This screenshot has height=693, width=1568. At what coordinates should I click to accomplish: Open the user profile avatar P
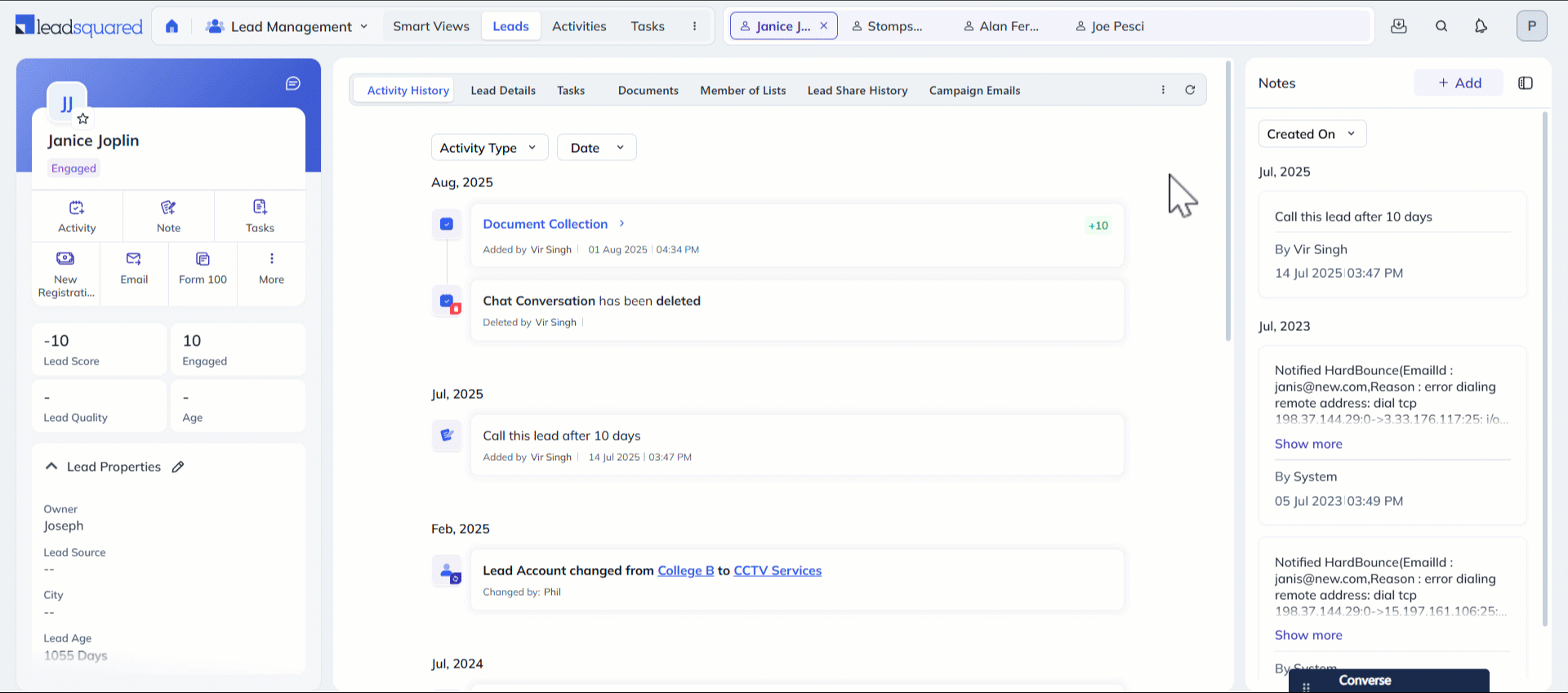coord(1532,26)
